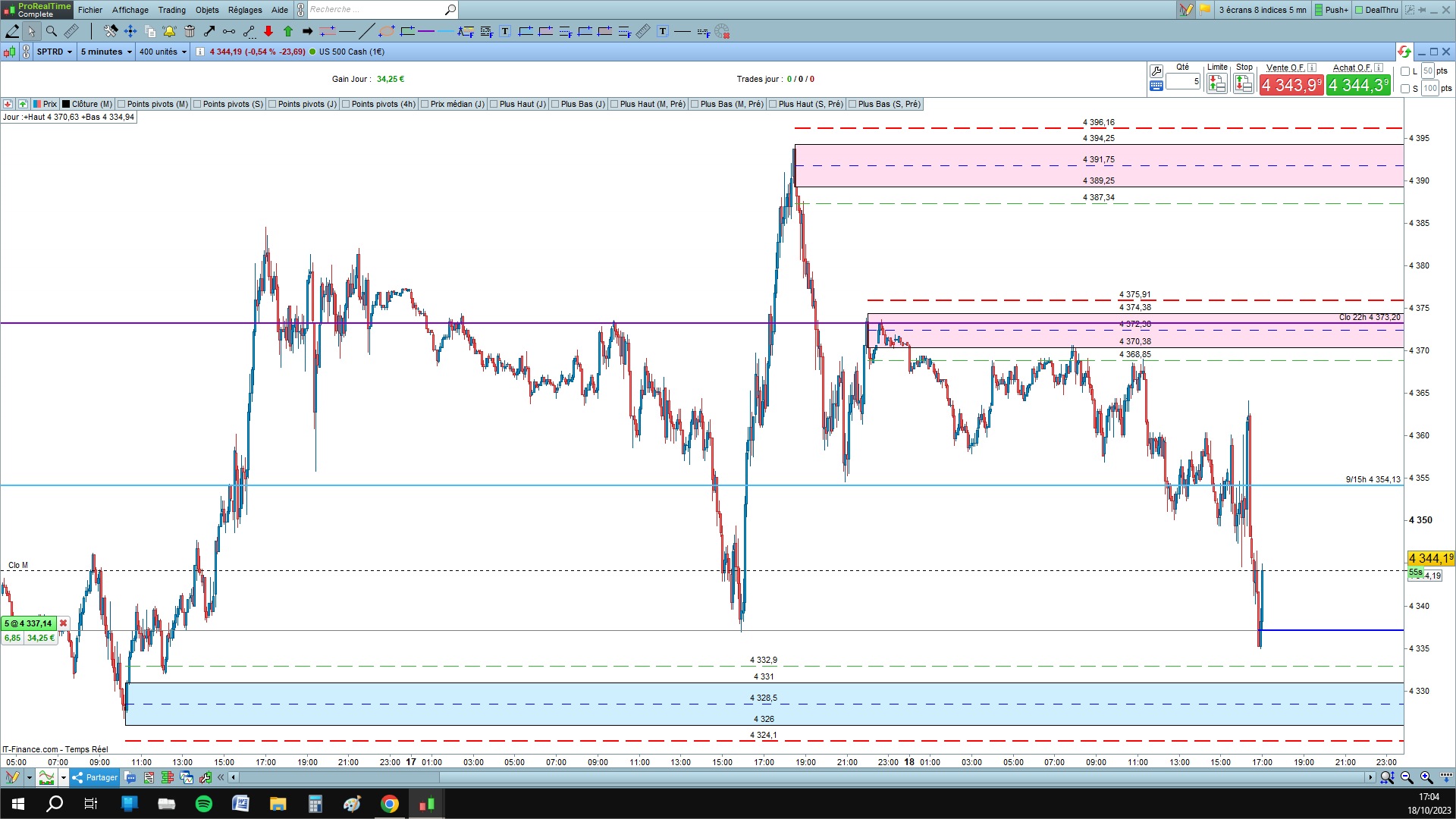Select the red down arrow tool
1456x819 pixels.
pos(268,31)
